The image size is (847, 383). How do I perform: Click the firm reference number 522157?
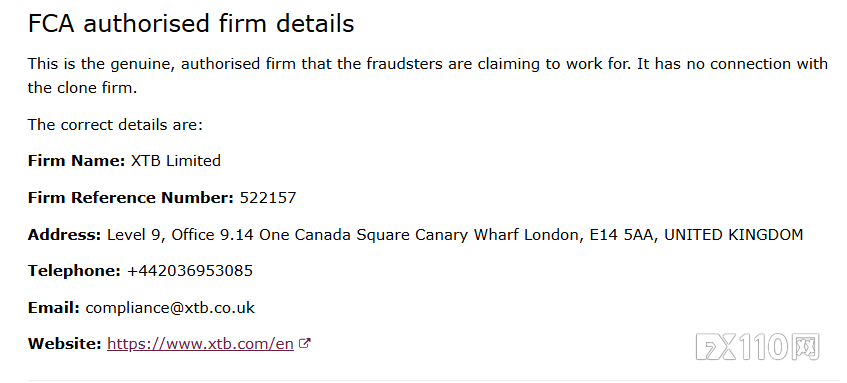(x=268, y=198)
